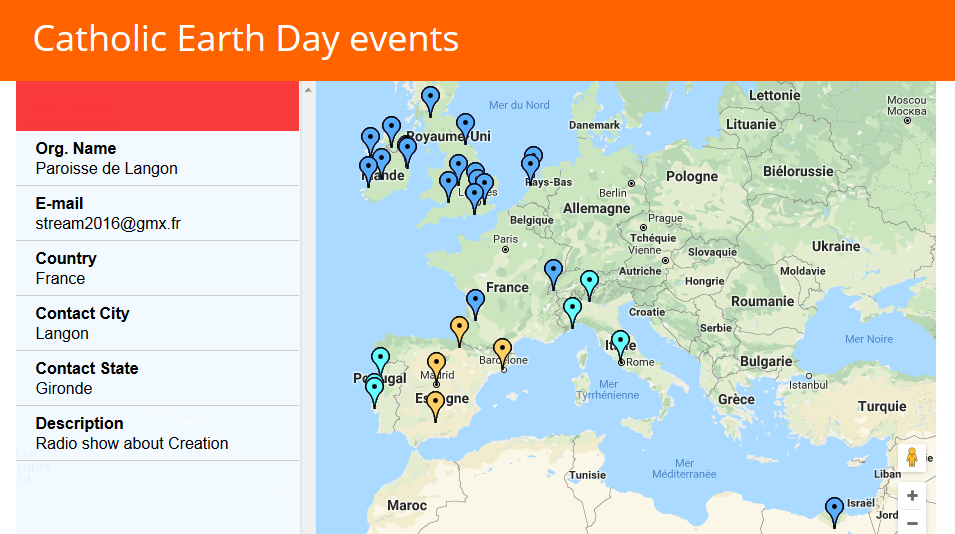The image size is (955, 534).
Task: Open the orange marker at Barcelona
Action: (x=502, y=351)
